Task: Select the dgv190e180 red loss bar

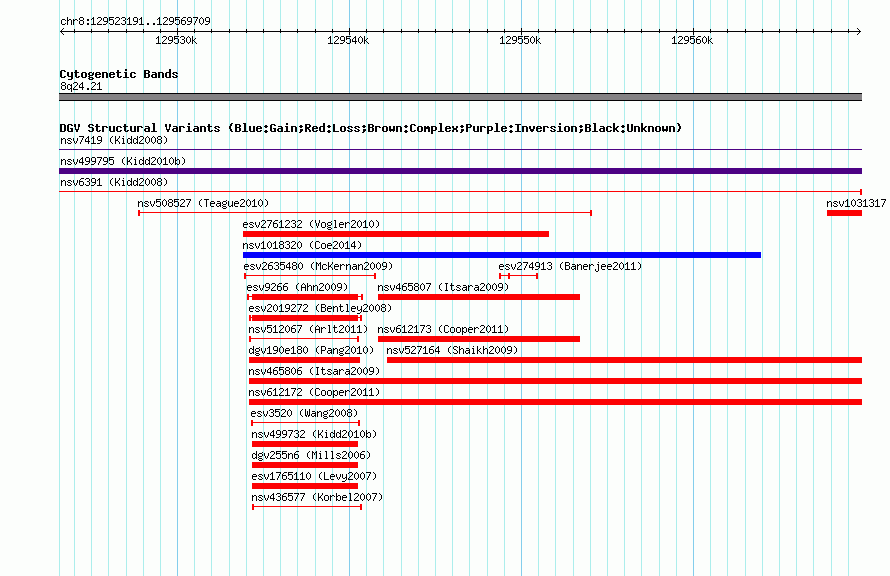Action: click(x=304, y=360)
